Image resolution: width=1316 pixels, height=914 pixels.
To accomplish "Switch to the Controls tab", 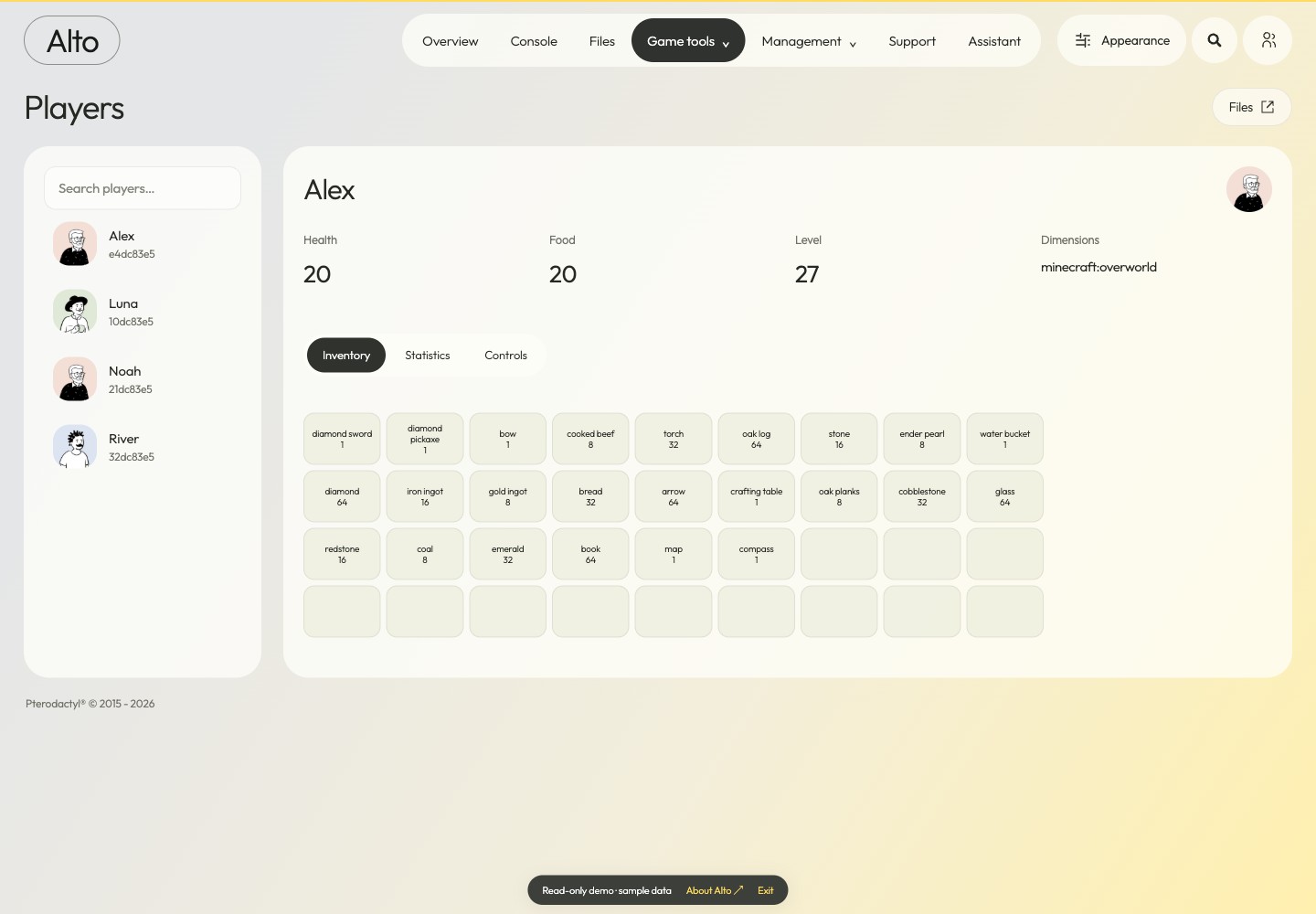I will pos(506,356).
